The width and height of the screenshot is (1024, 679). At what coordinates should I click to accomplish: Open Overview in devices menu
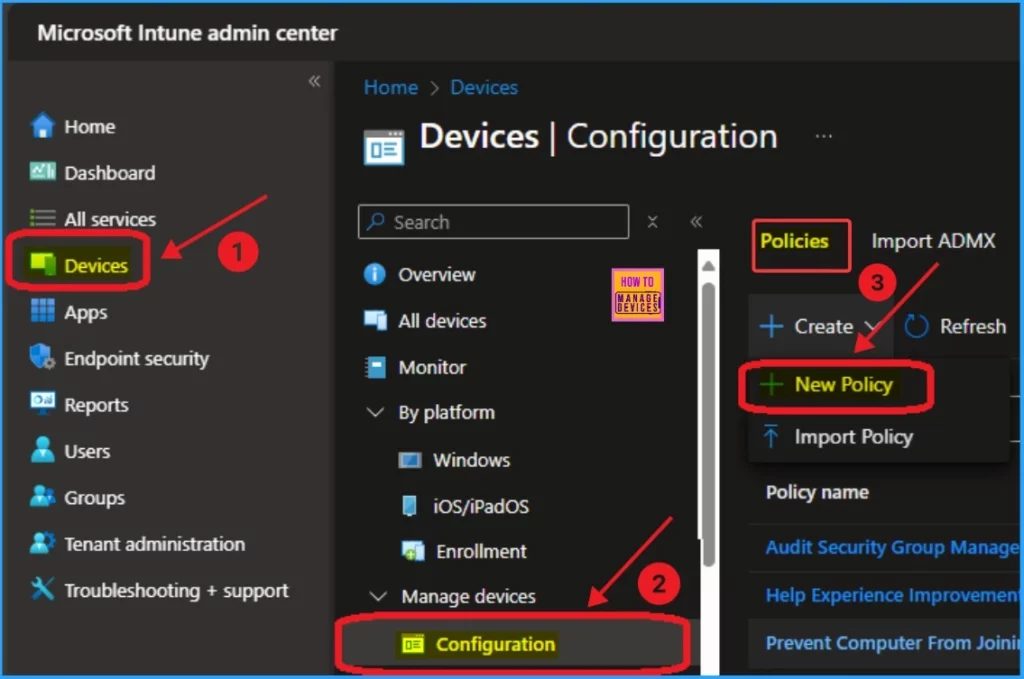tap(437, 274)
